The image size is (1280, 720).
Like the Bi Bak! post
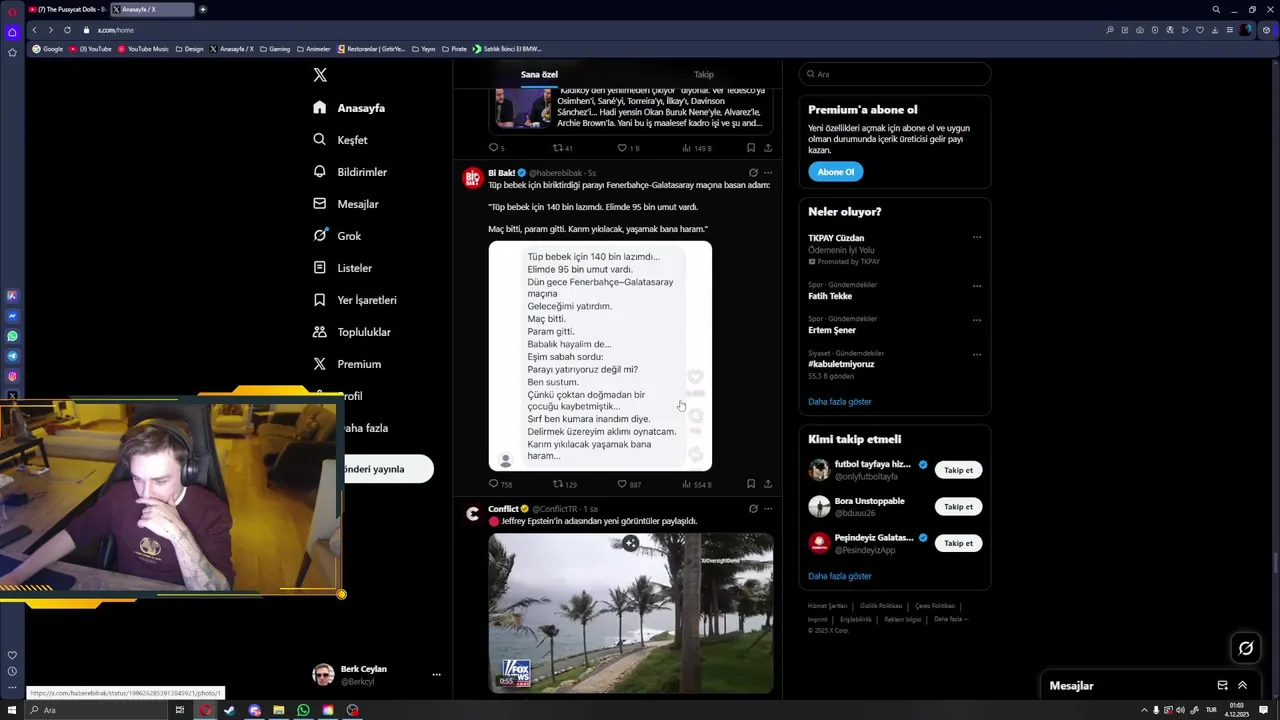(622, 484)
